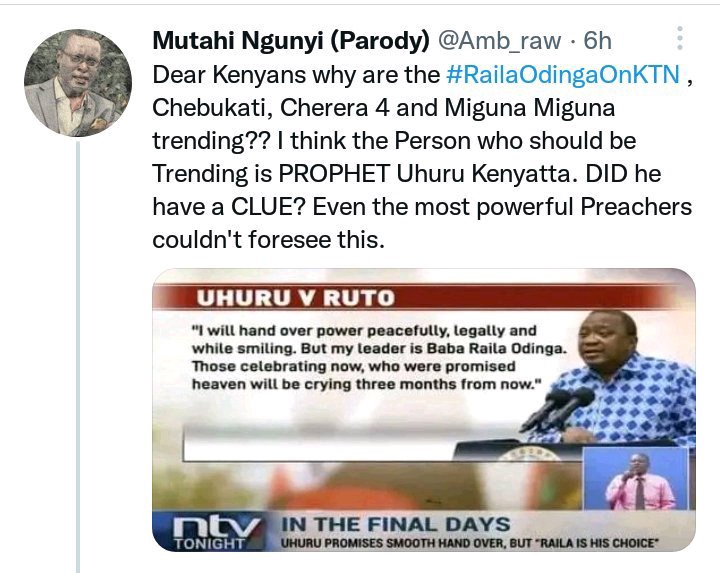This screenshot has width=720, height=573.
Task: Open the tweet's three-dot more options menu
Action: [x=680, y=39]
